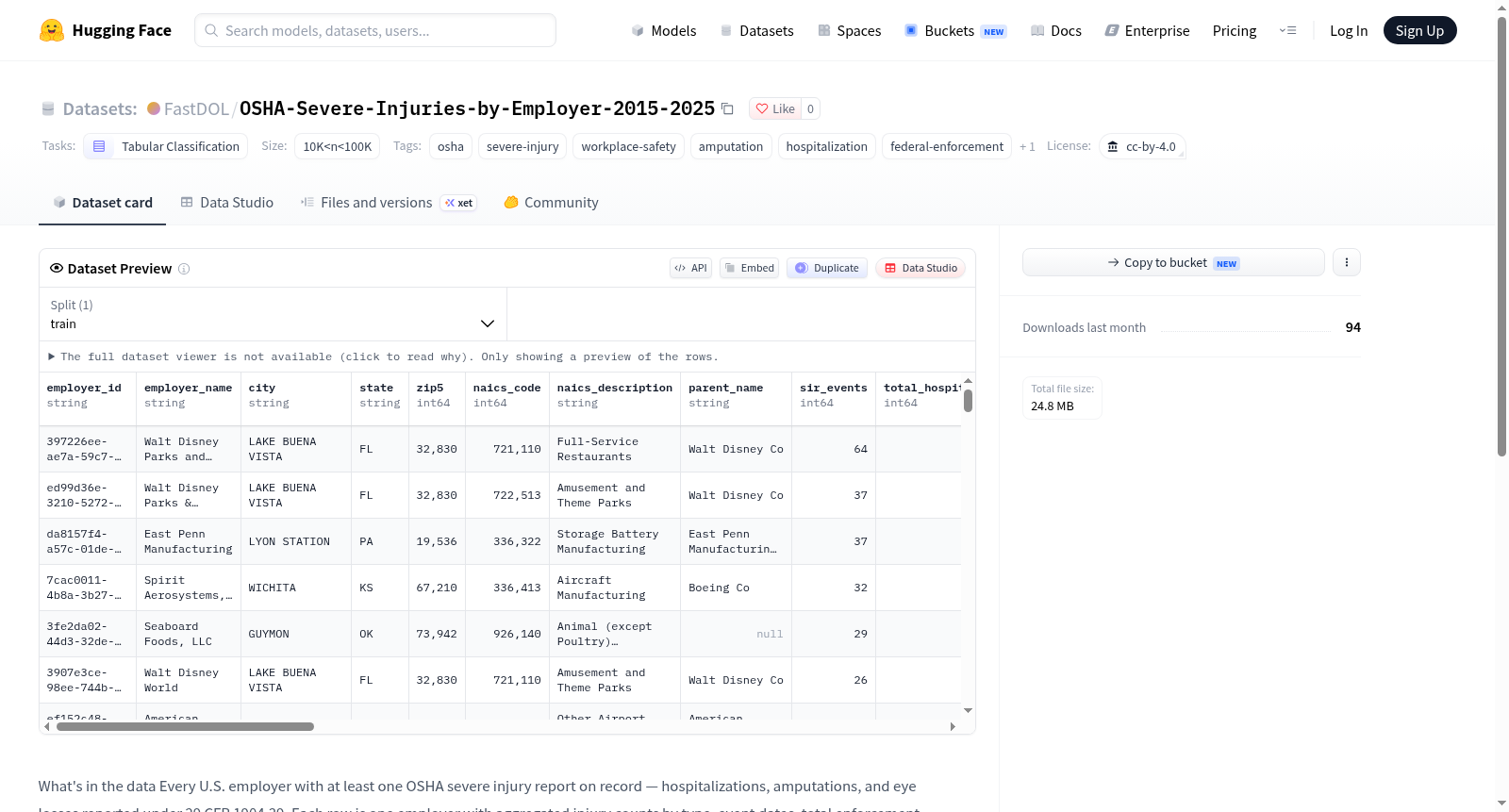This screenshot has width=1509, height=812.
Task: Click Copy to bucket button
Action: click(1173, 262)
